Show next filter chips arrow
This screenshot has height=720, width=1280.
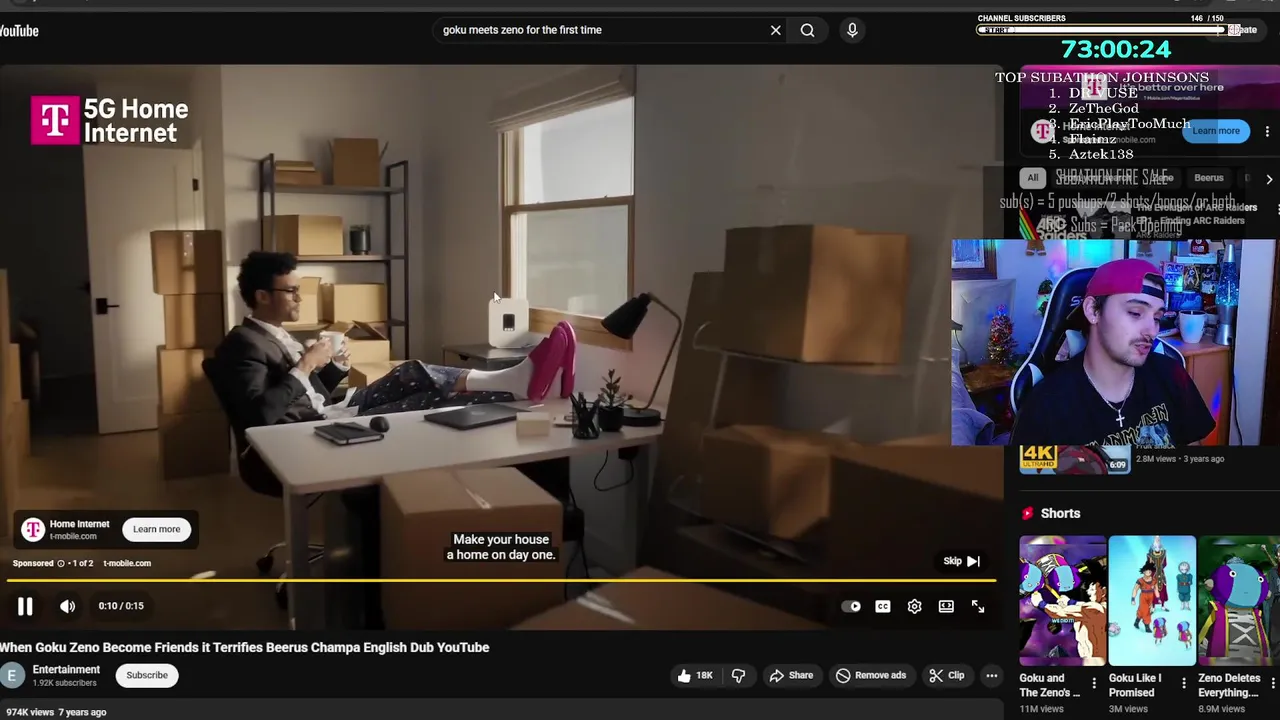coord(1268,179)
